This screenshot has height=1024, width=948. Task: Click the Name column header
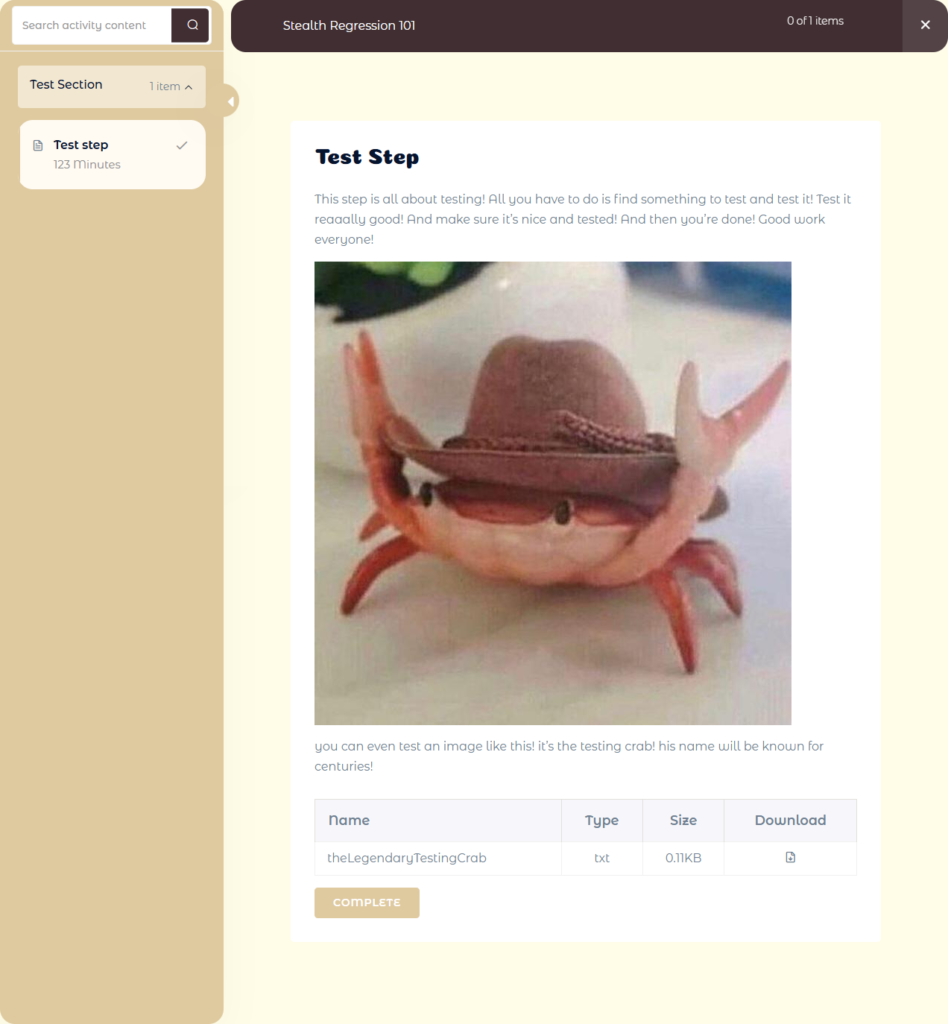[349, 820]
